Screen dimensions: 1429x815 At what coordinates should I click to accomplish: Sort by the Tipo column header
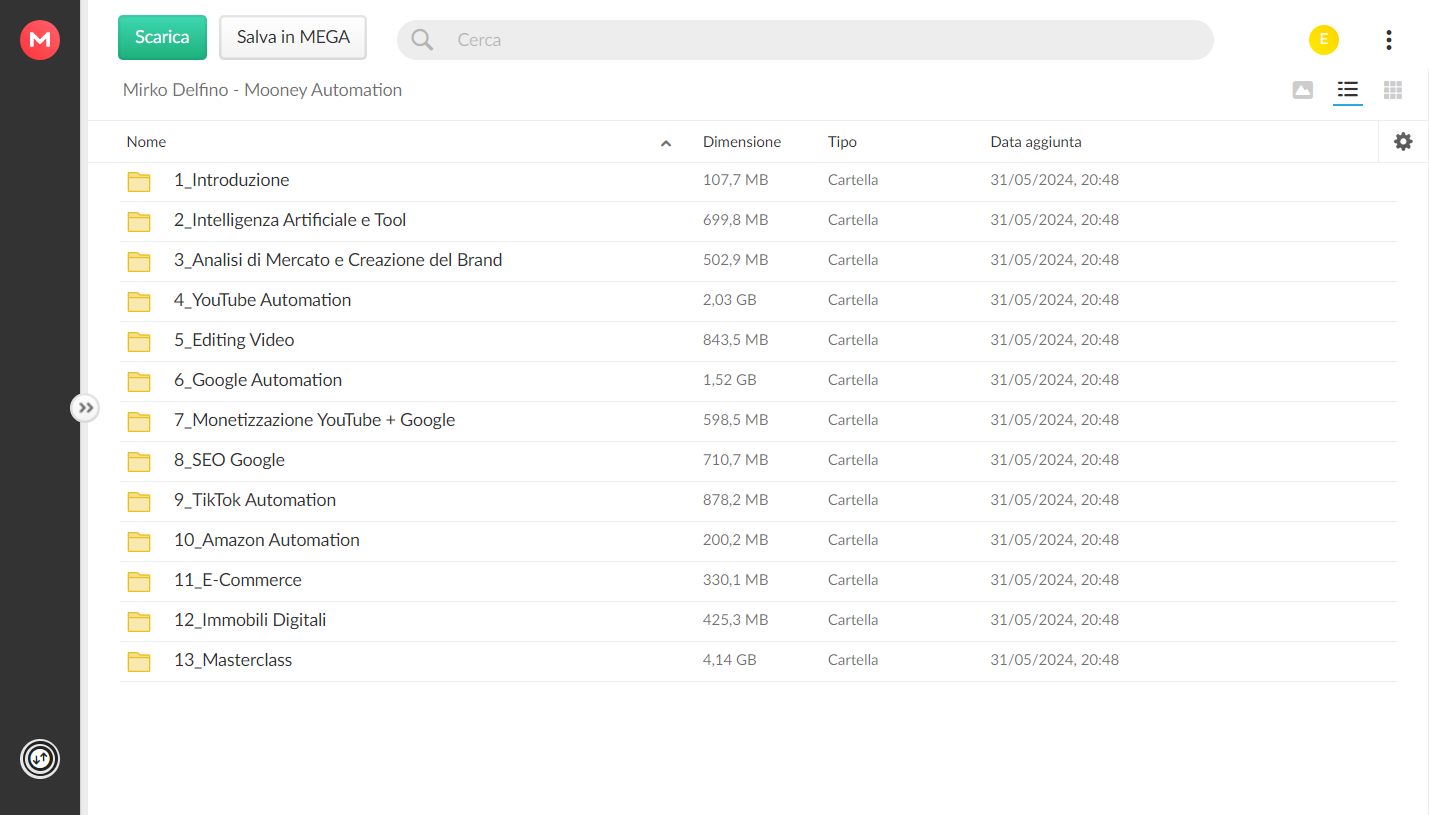(x=842, y=142)
